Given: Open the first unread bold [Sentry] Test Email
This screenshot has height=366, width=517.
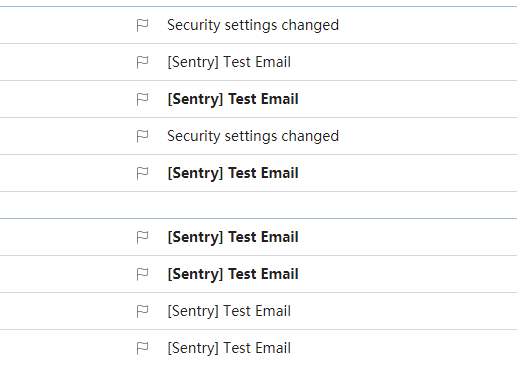Looking at the screenshot, I should [x=233, y=99].
